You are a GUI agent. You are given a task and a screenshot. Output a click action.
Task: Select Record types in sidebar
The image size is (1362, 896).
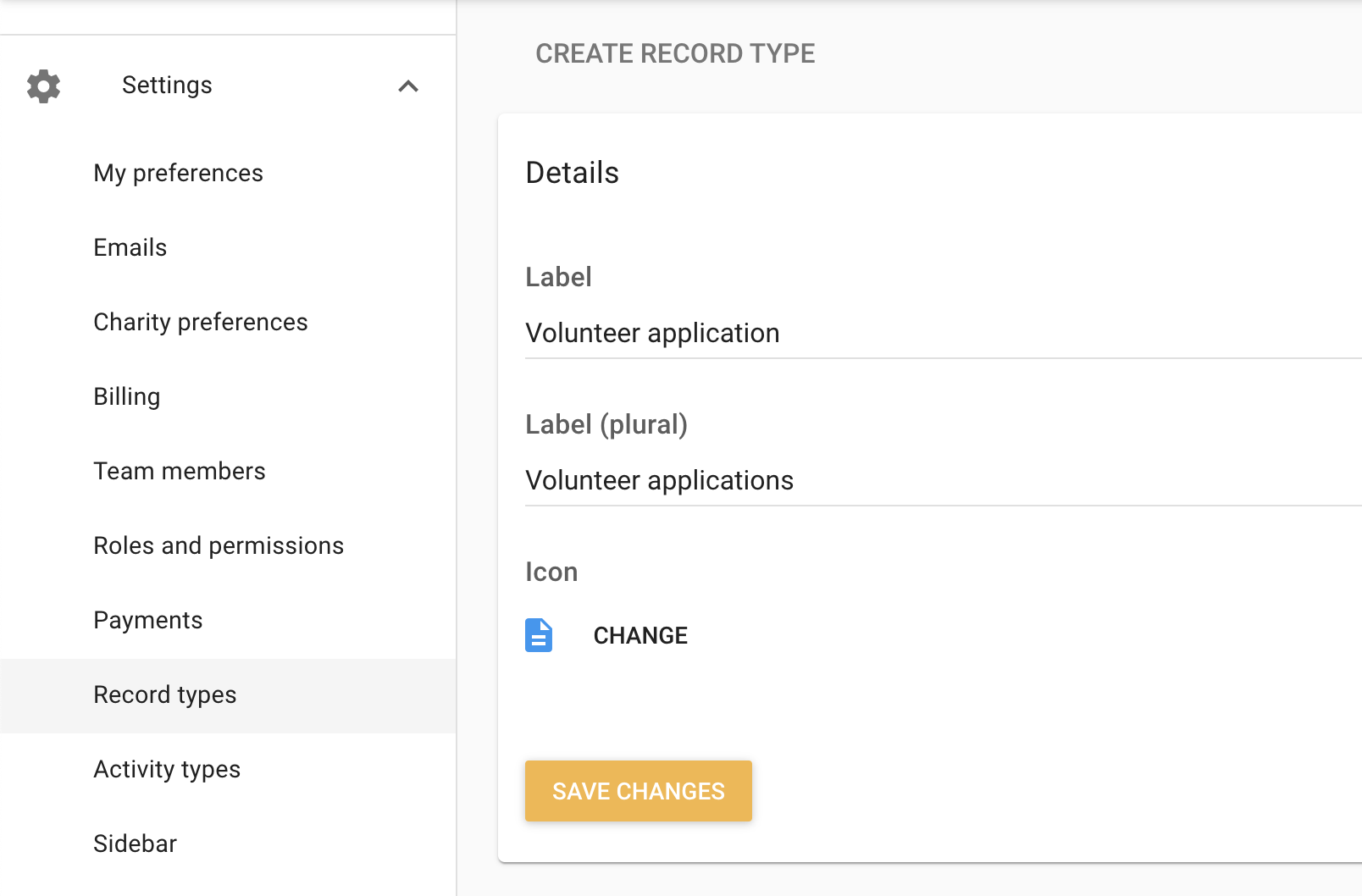[x=228, y=695]
